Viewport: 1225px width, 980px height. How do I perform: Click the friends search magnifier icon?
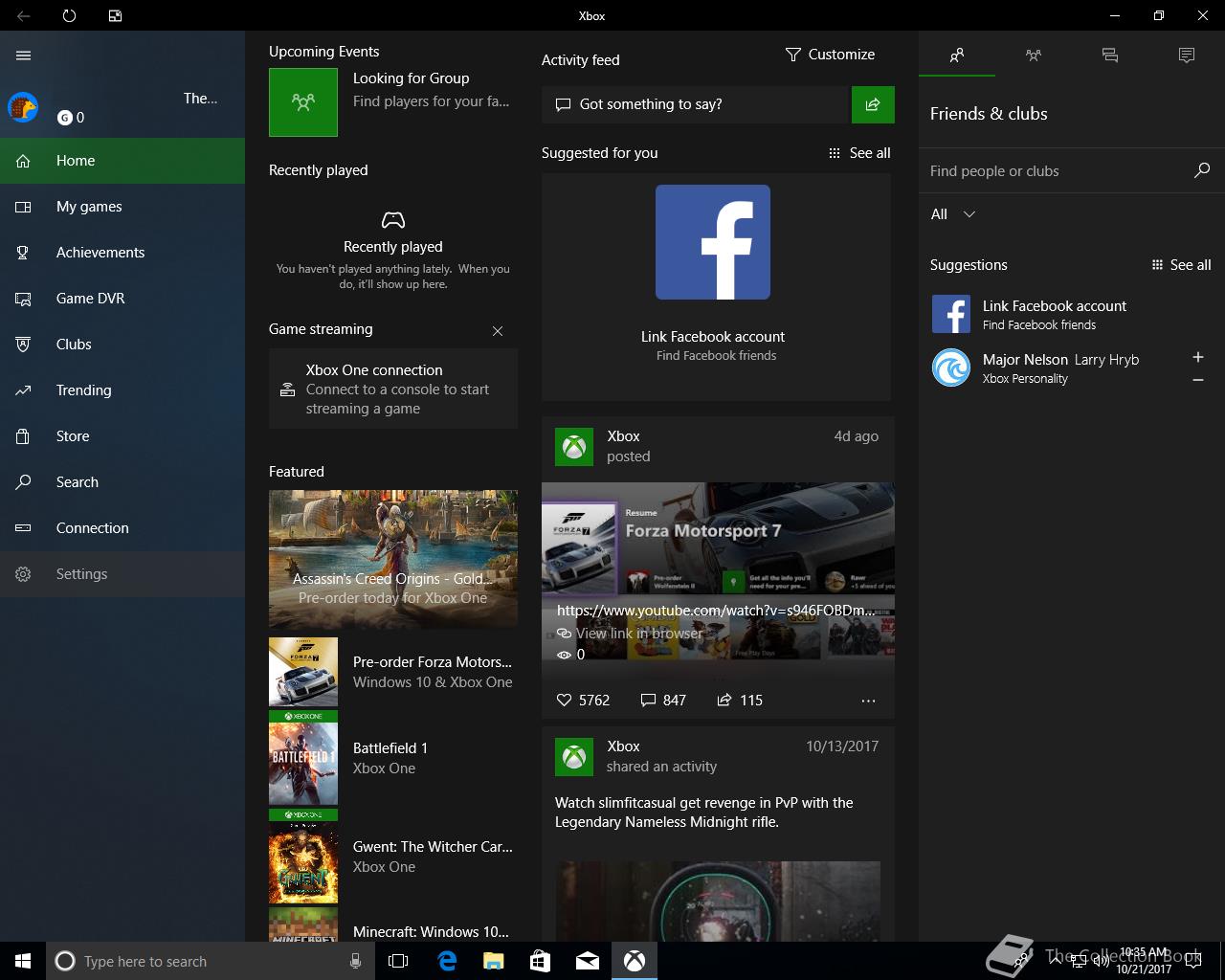[x=1202, y=170]
